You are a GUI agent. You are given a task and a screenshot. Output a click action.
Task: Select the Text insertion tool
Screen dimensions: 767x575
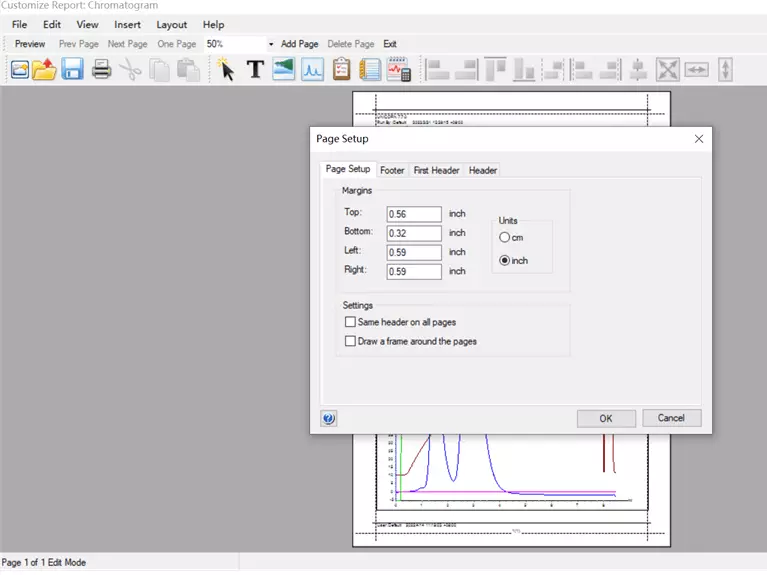(255, 69)
